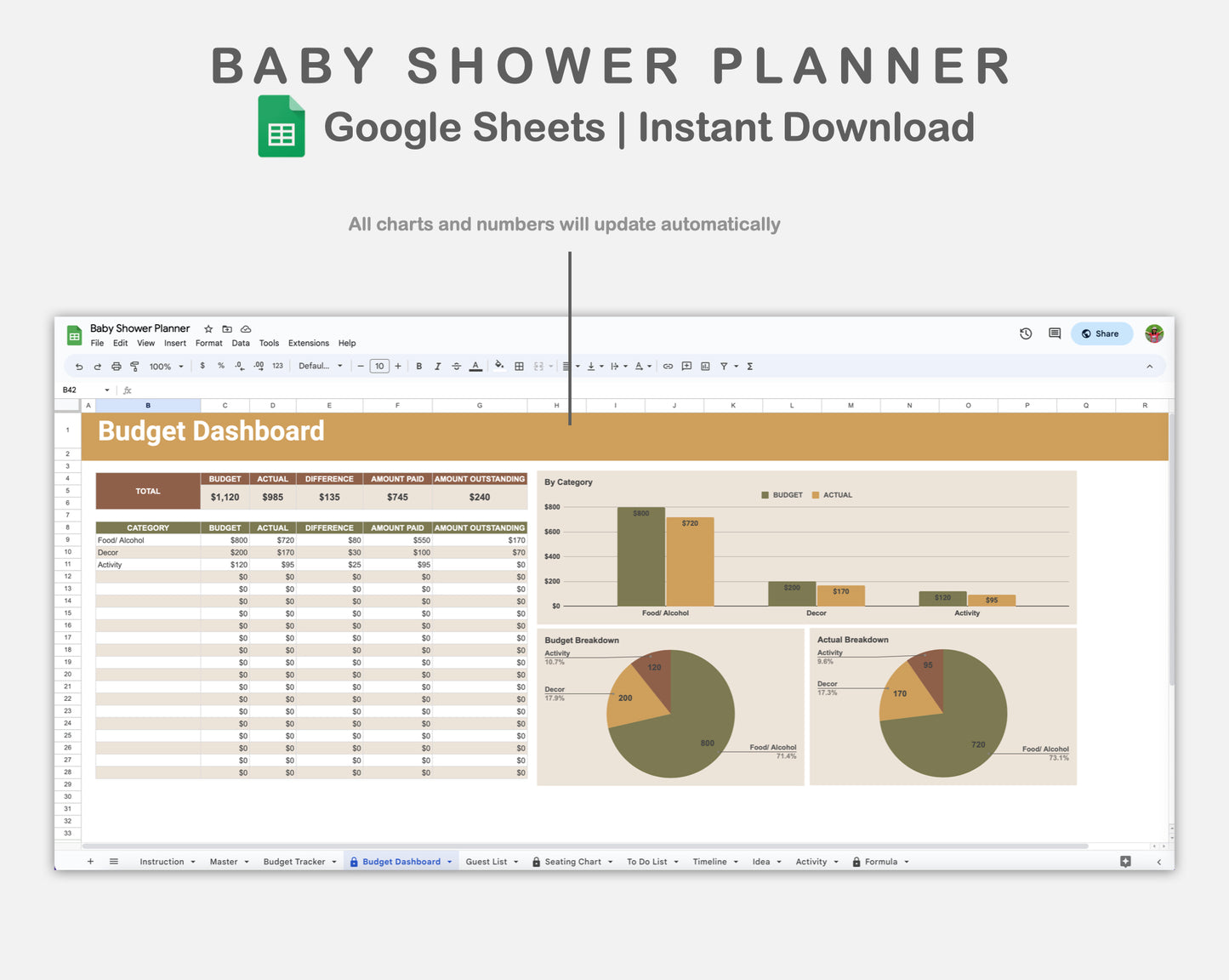Toggle italic formatting
This screenshot has width=1229, height=980.
[x=437, y=366]
